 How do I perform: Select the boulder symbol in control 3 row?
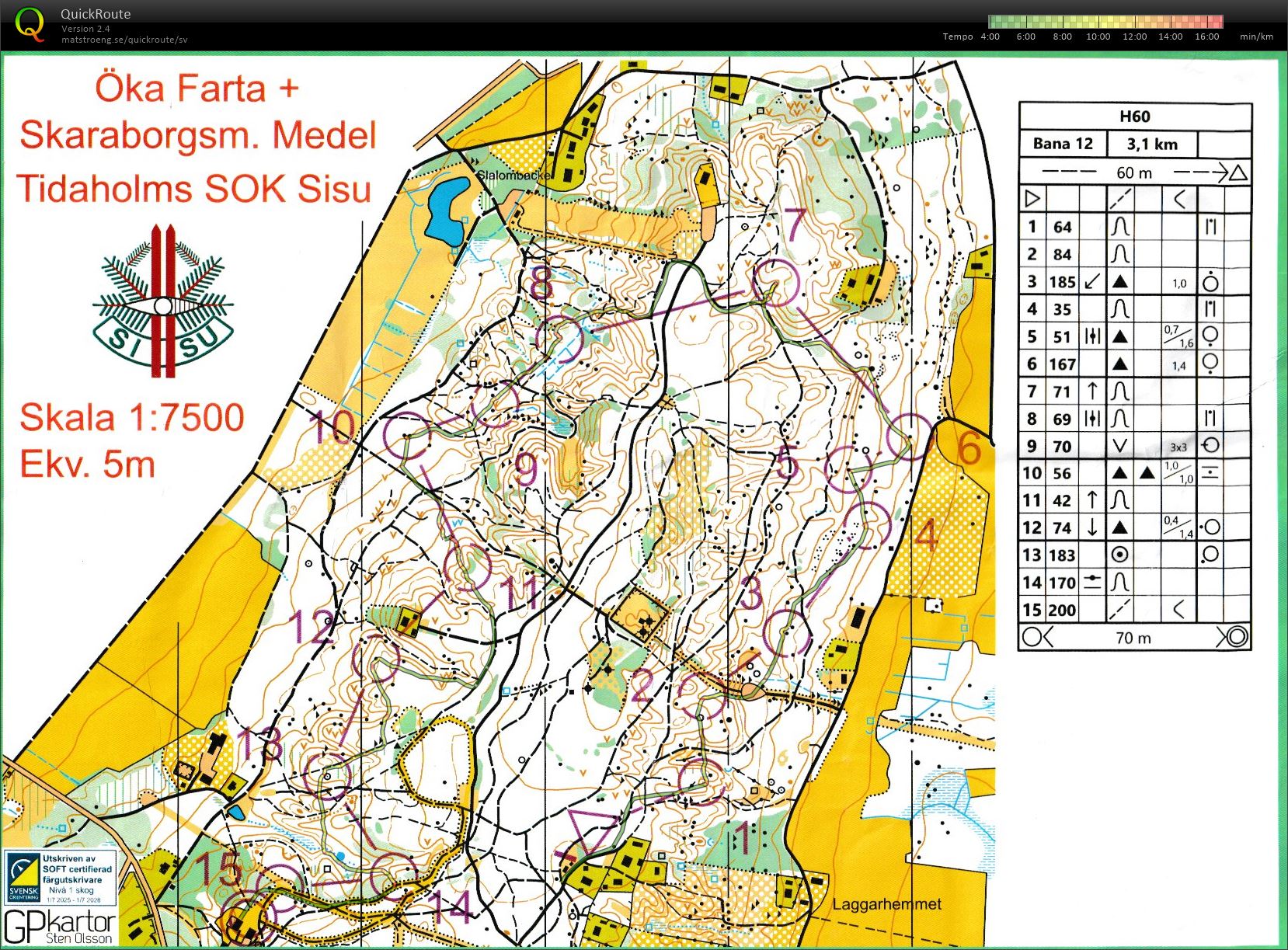point(1121,281)
